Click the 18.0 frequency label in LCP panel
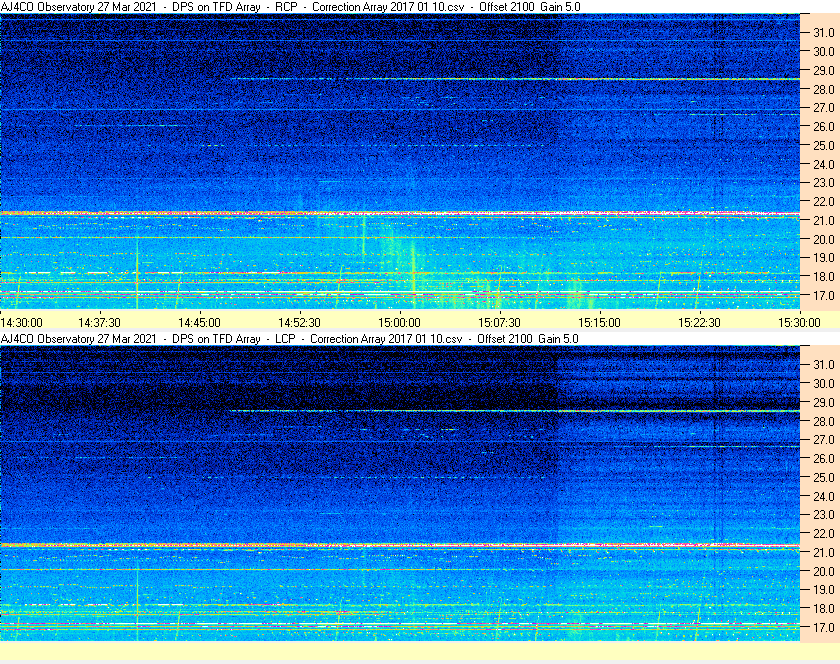The width and height of the screenshot is (840, 664). click(824, 608)
